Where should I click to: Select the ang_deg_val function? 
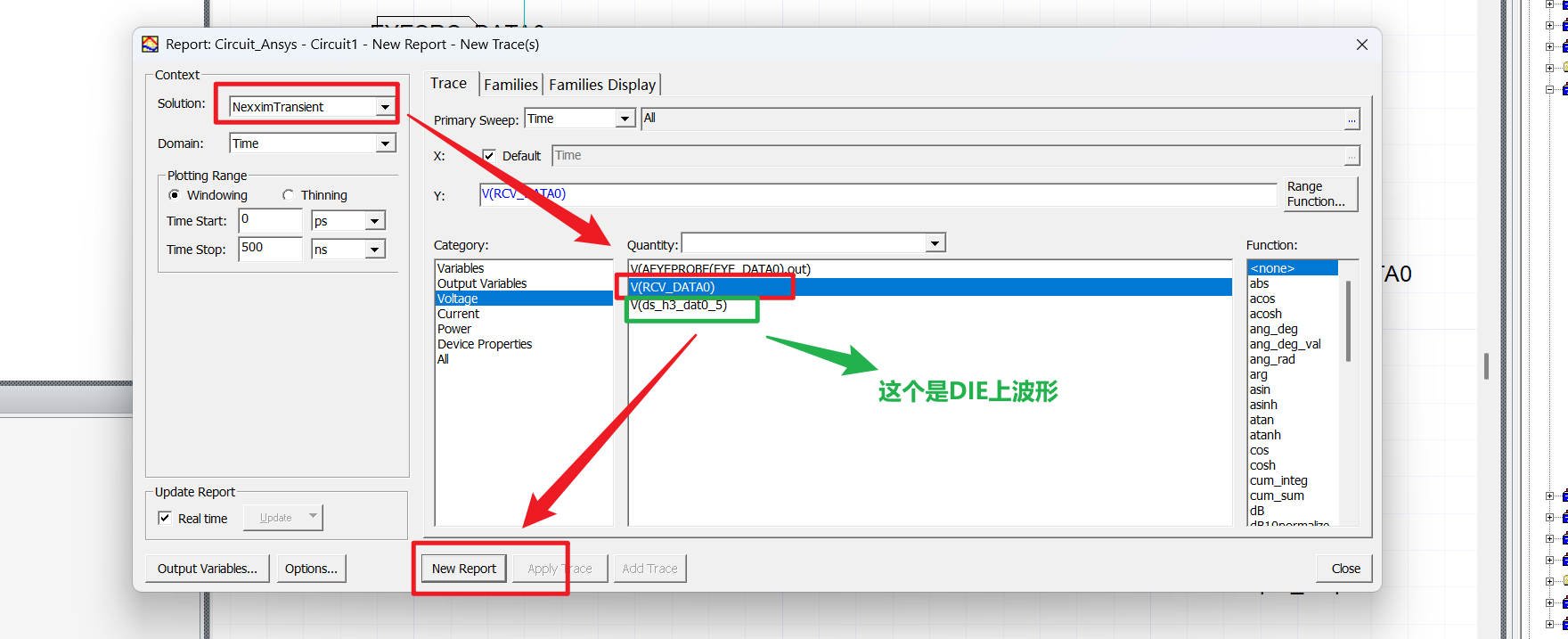pyautogui.click(x=1292, y=344)
